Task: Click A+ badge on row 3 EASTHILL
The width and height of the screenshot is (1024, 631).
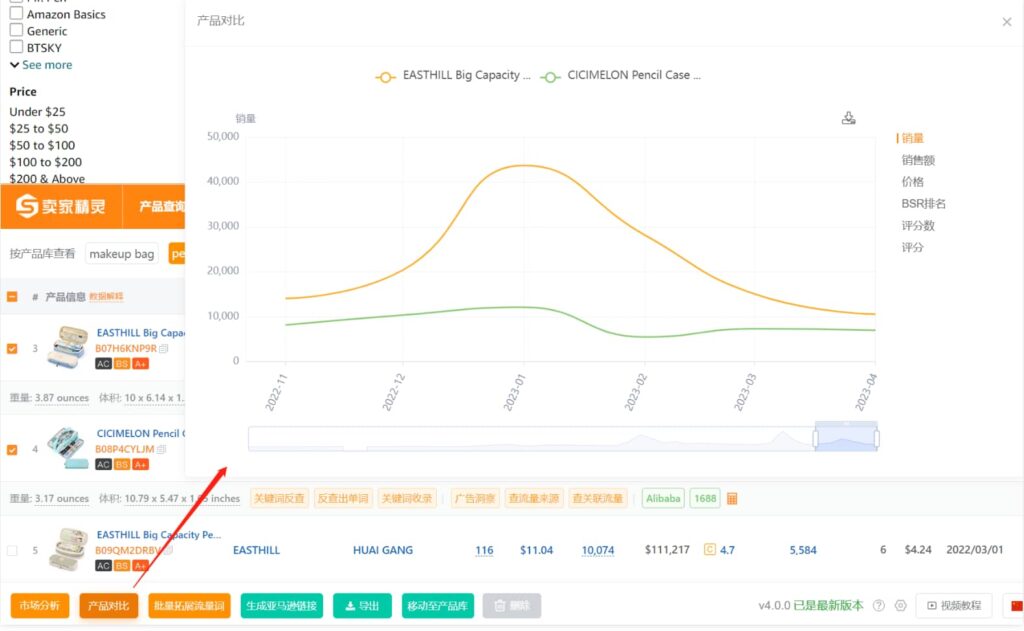Action: point(140,363)
